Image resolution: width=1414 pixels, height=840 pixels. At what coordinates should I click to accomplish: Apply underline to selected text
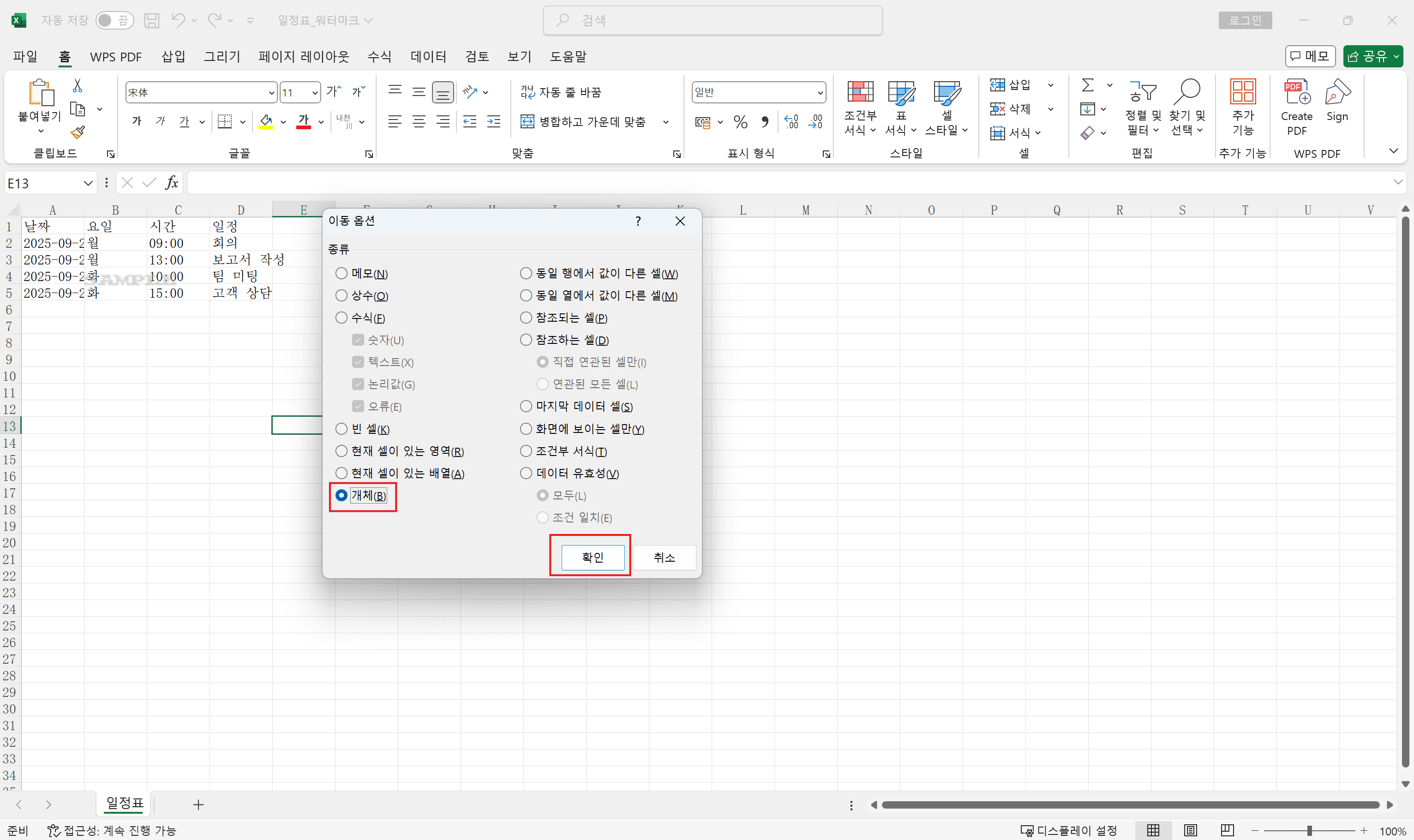[x=184, y=121]
